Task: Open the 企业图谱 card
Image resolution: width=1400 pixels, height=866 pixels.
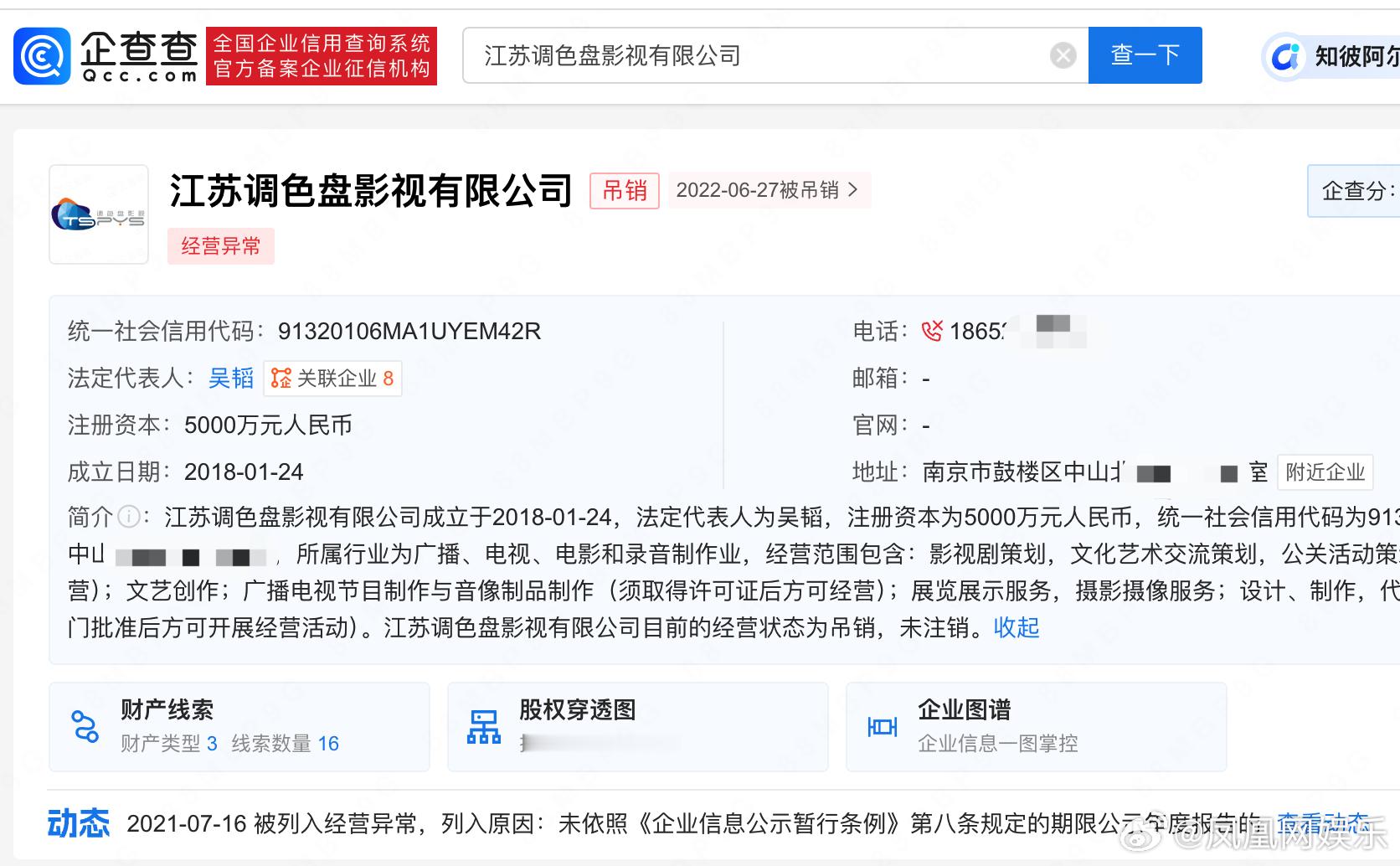Action: point(1037,727)
